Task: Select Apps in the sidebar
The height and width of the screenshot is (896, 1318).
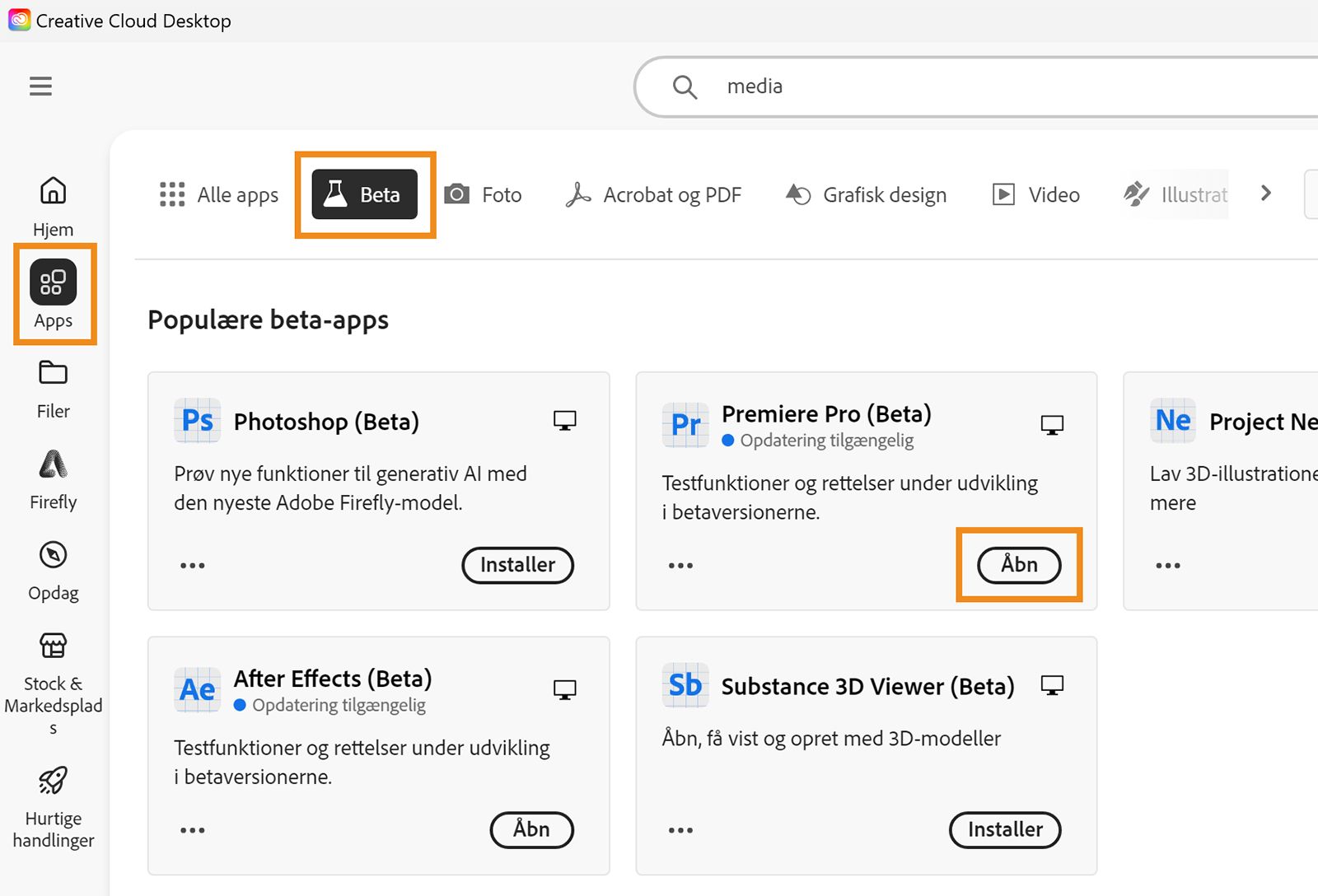Action: click(x=54, y=294)
